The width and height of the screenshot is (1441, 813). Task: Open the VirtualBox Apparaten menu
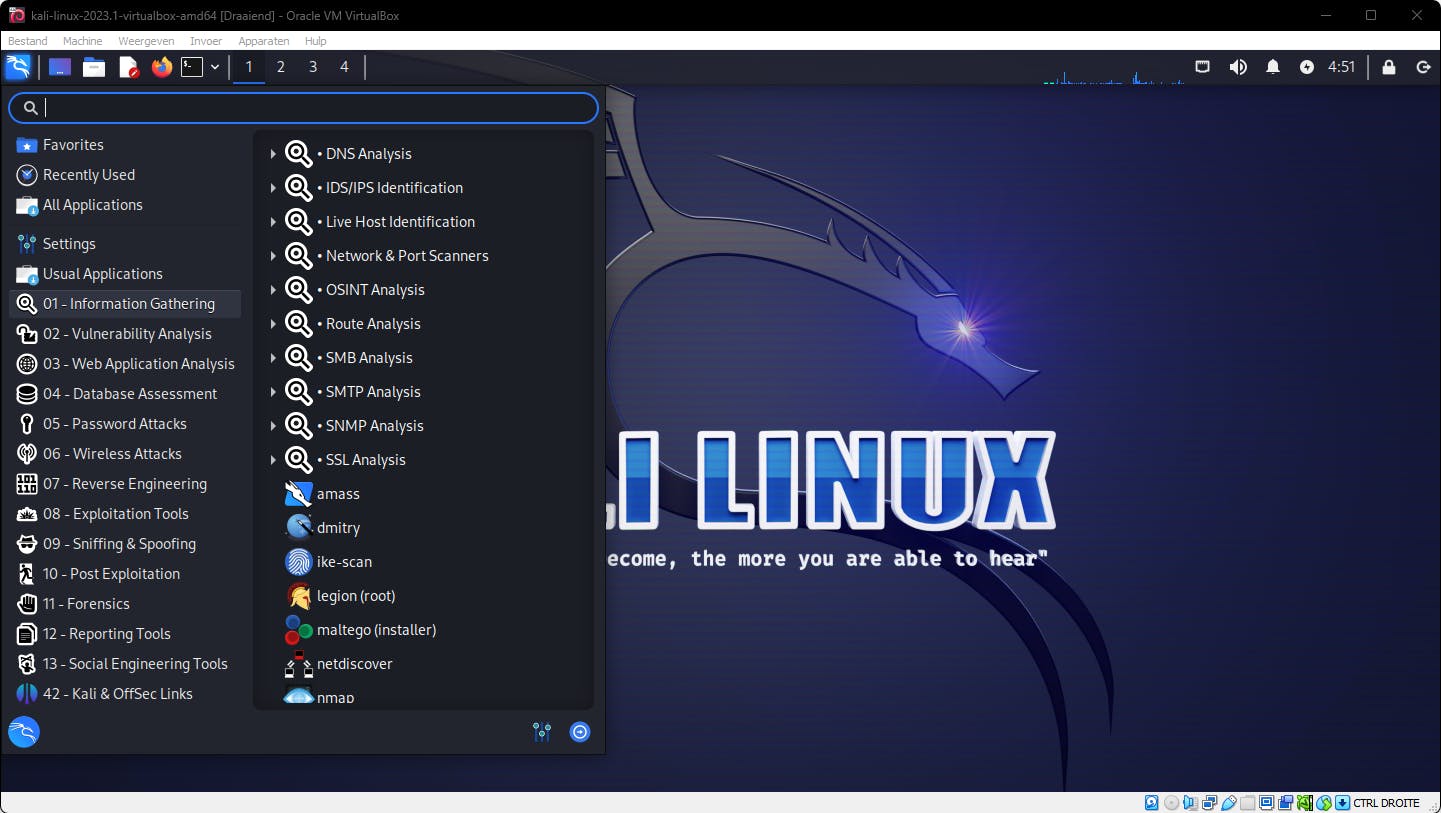point(263,41)
